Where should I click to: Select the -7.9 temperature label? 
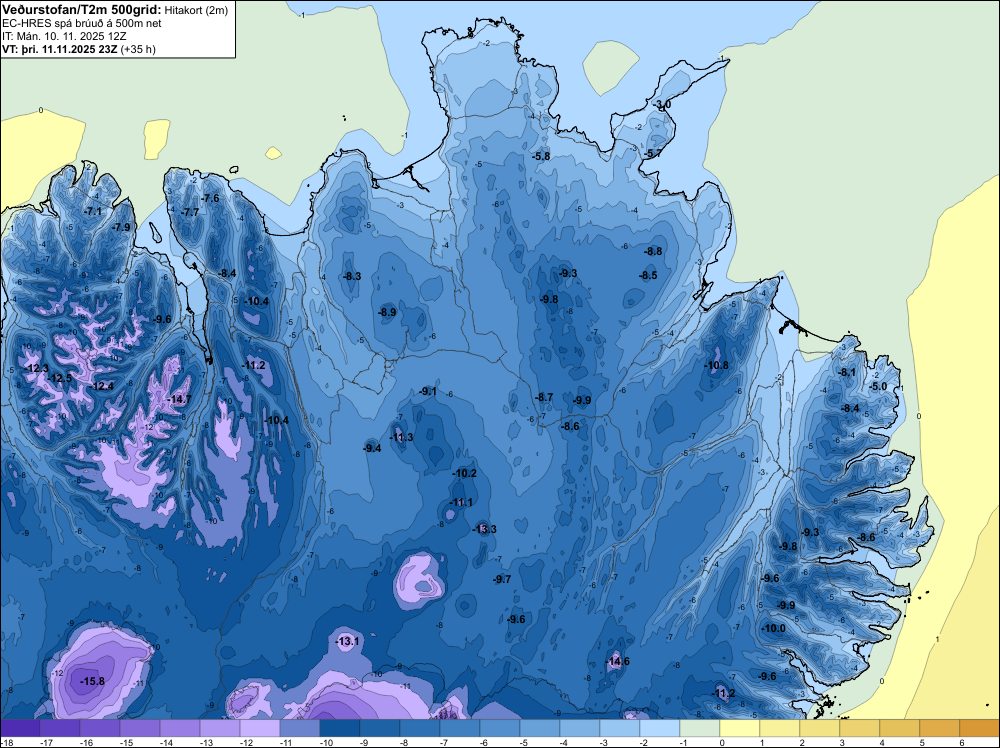click(121, 227)
